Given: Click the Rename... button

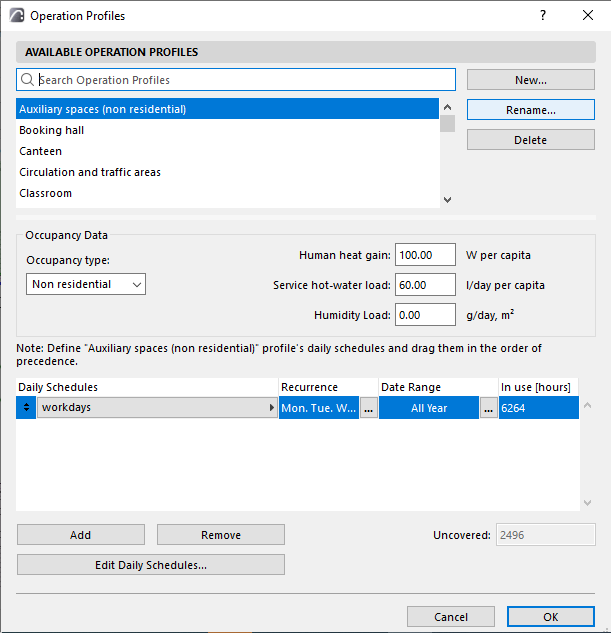Looking at the screenshot, I should 531,110.
